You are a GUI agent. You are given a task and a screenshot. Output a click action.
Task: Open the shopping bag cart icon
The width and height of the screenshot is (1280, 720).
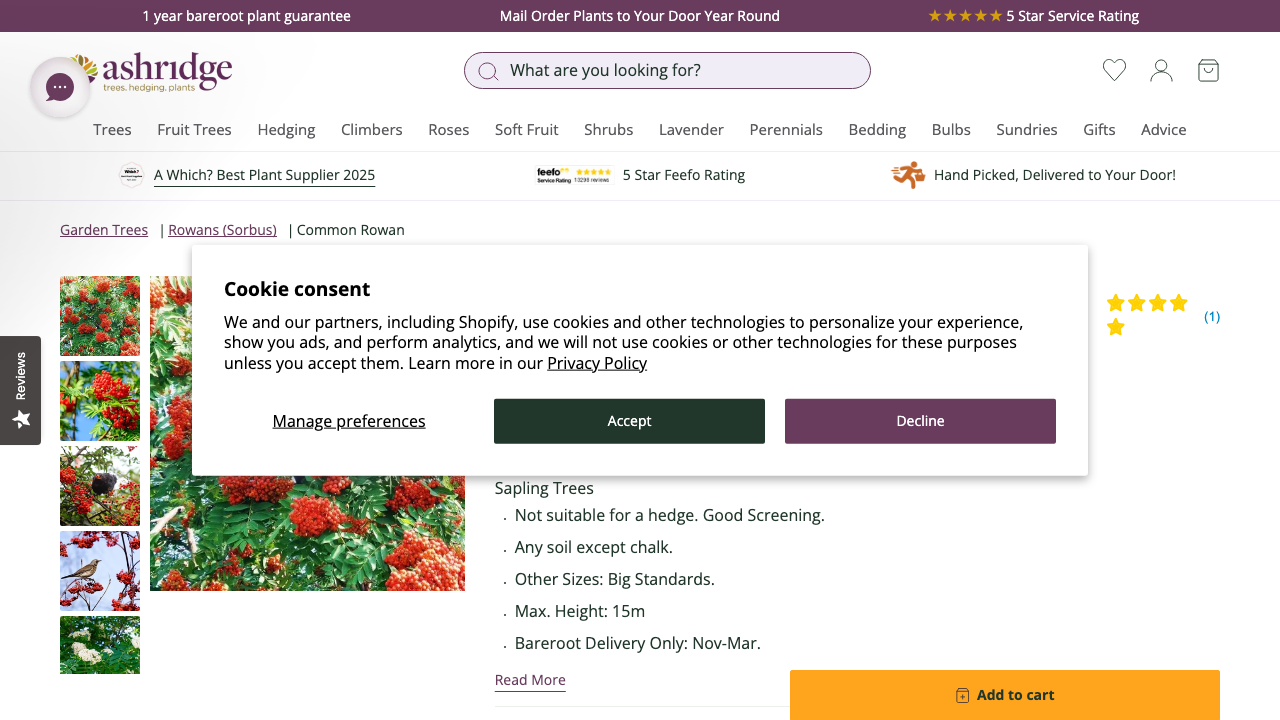pos(1208,70)
